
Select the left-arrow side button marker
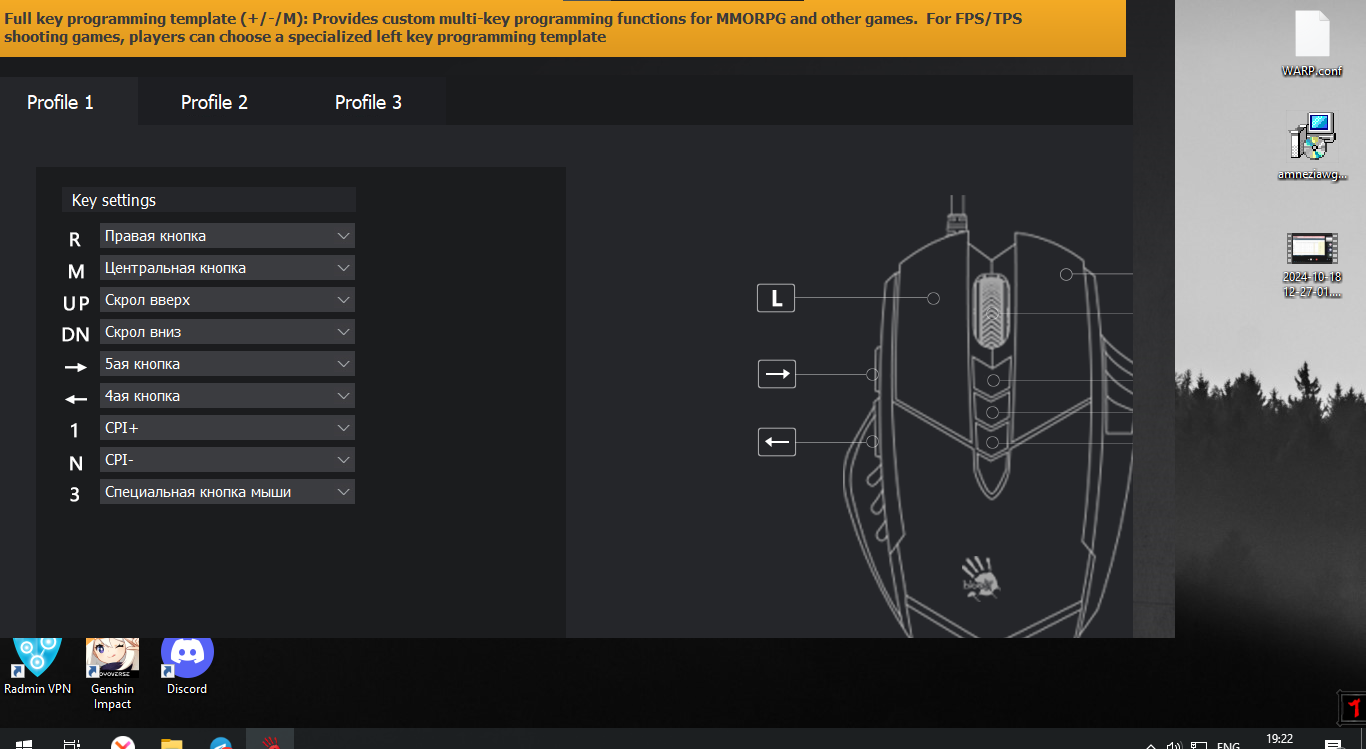[777, 441]
